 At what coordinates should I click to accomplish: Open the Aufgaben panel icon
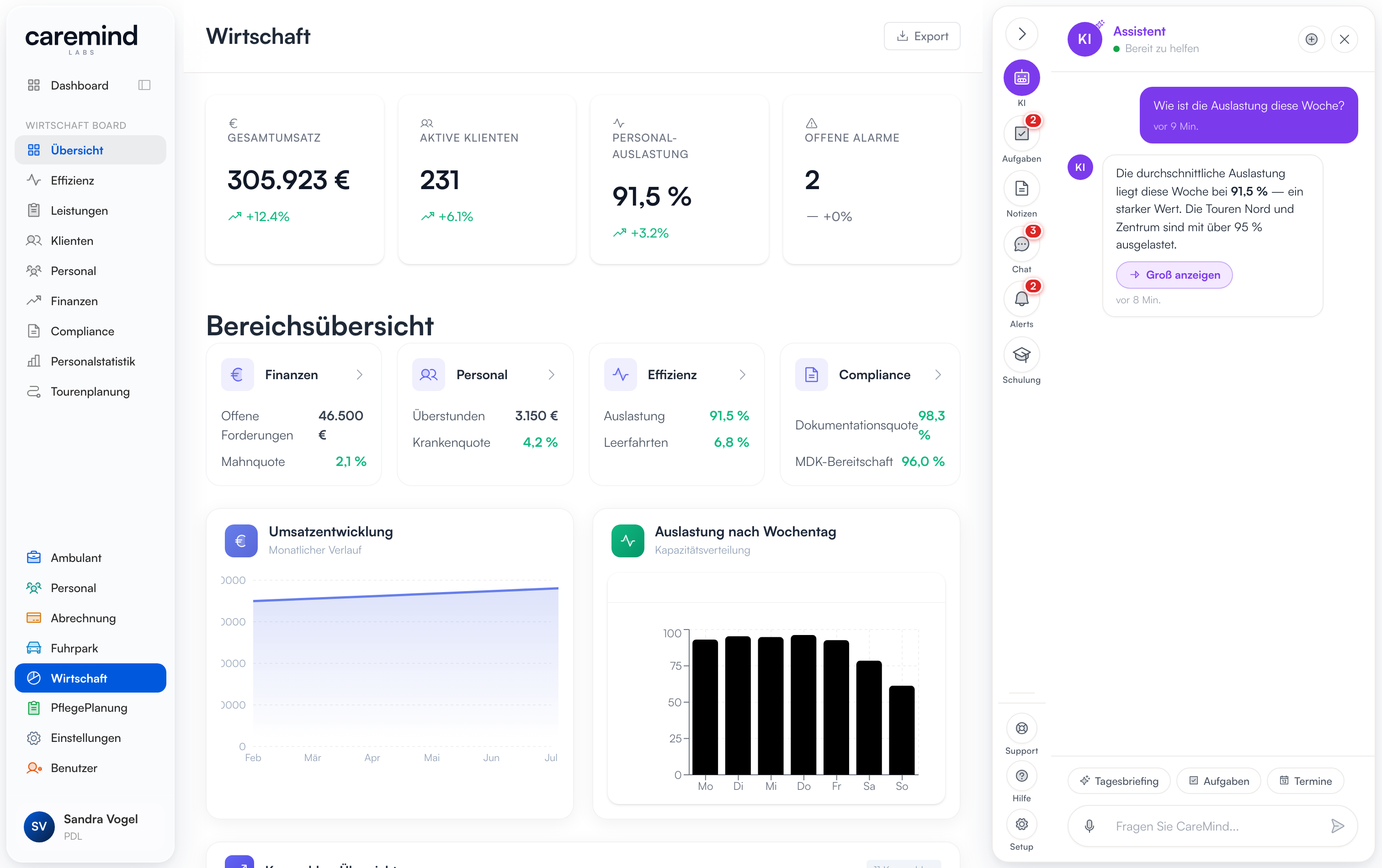pyautogui.click(x=1021, y=134)
